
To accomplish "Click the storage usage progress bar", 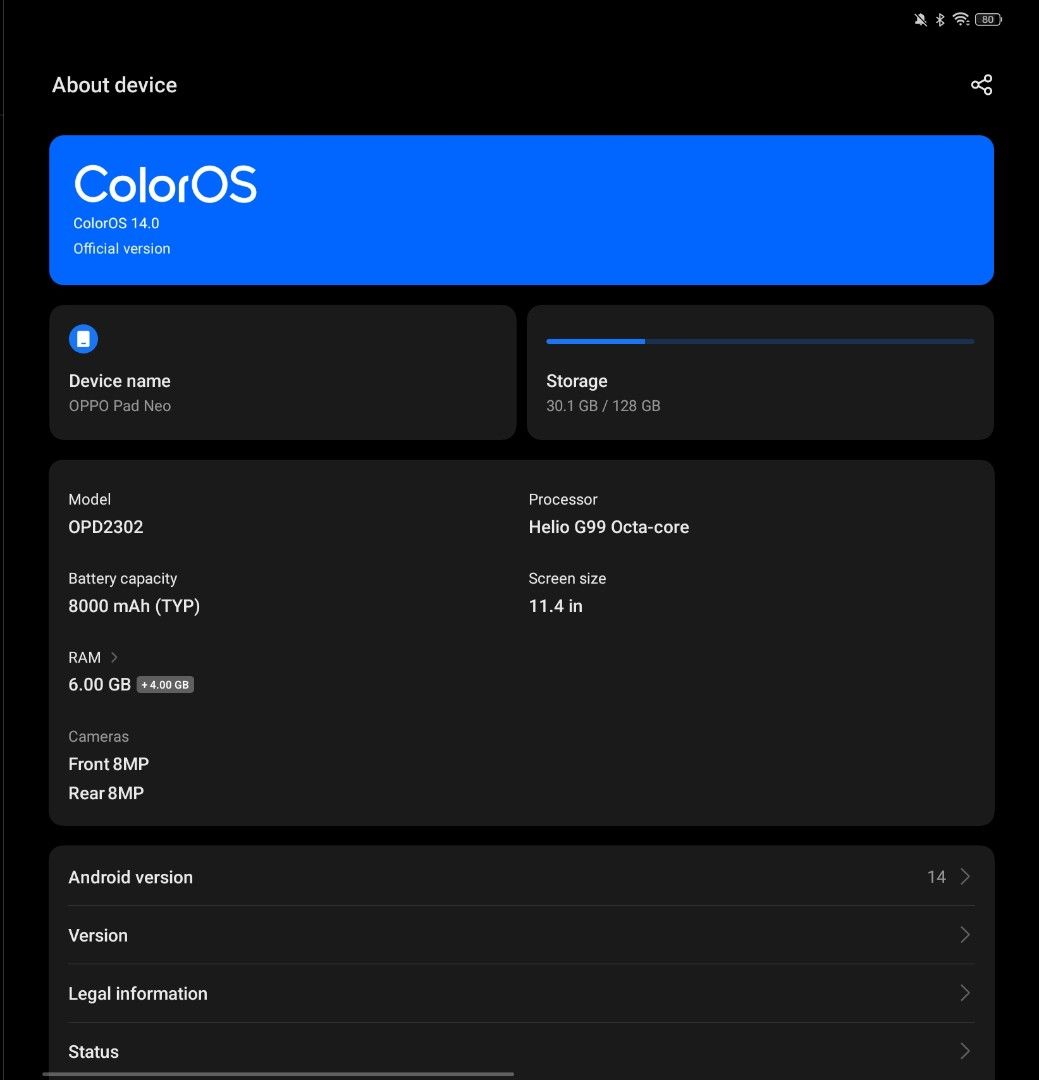I will (x=760, y=341).
